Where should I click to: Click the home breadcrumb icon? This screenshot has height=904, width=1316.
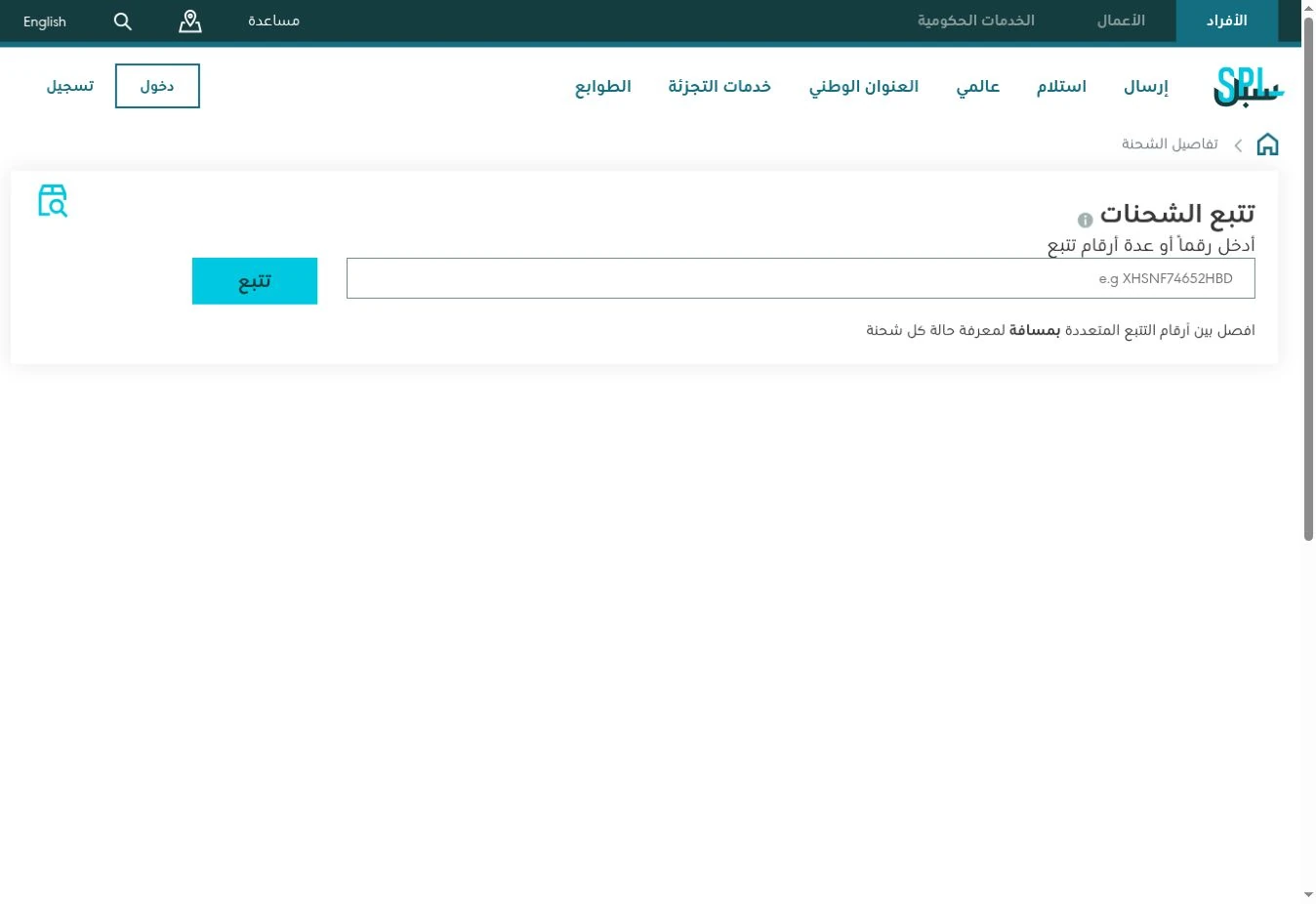pos(1267,144)
